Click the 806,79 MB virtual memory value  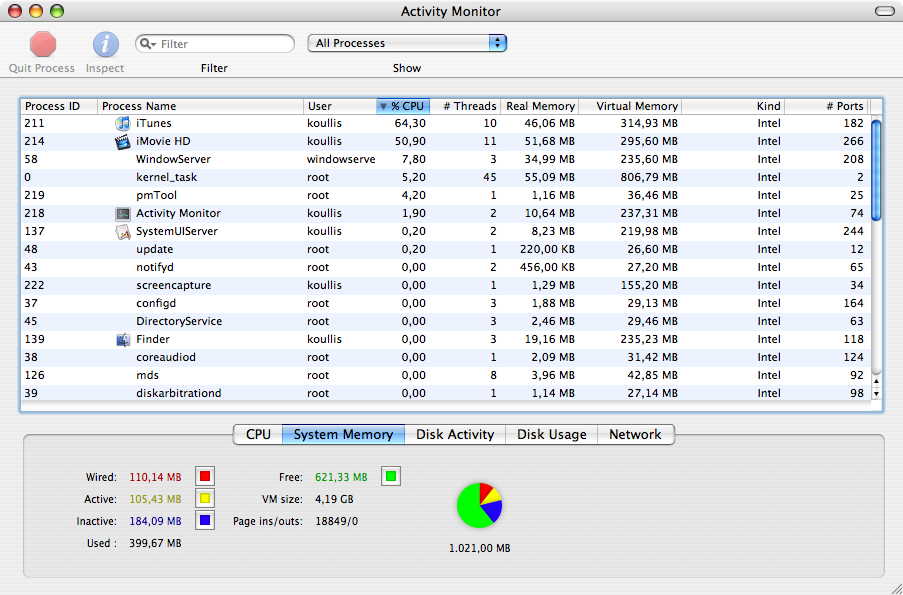click(x=649, y=177)
